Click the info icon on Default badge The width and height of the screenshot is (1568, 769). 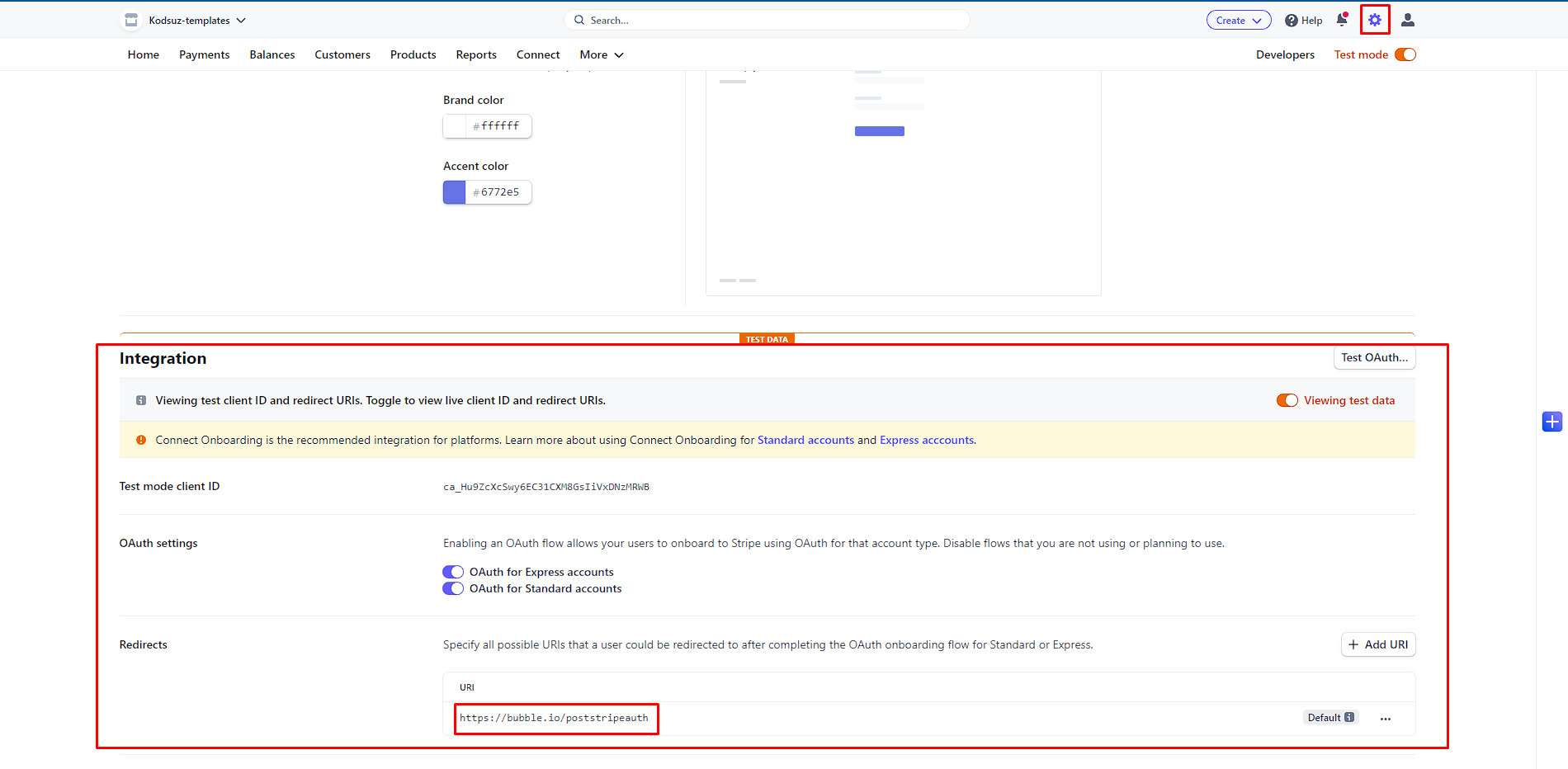(x=1349, y=717)
